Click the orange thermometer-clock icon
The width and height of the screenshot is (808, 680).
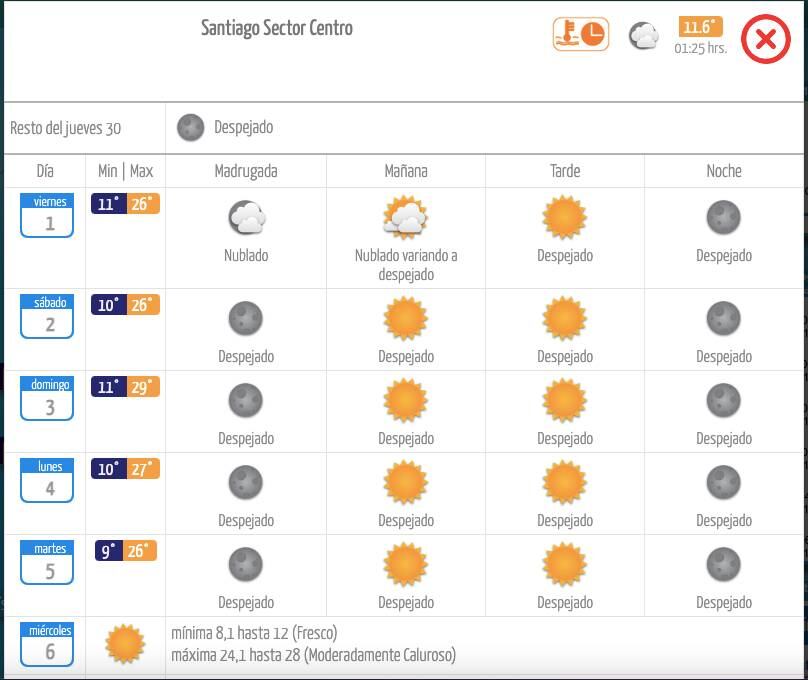[581, 34]
